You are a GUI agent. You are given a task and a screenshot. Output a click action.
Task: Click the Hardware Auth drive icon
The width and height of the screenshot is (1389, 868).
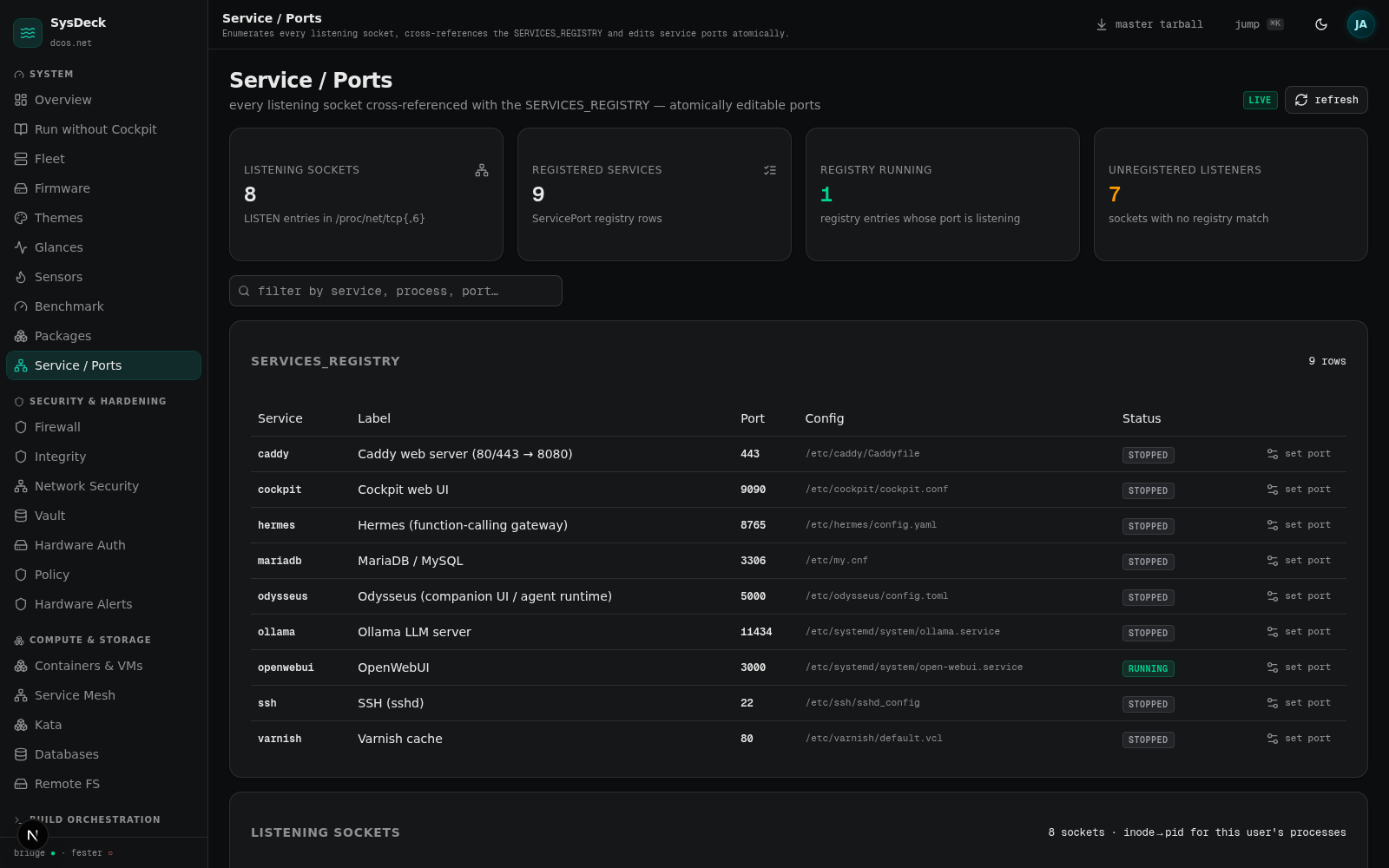tap(21, 545)
